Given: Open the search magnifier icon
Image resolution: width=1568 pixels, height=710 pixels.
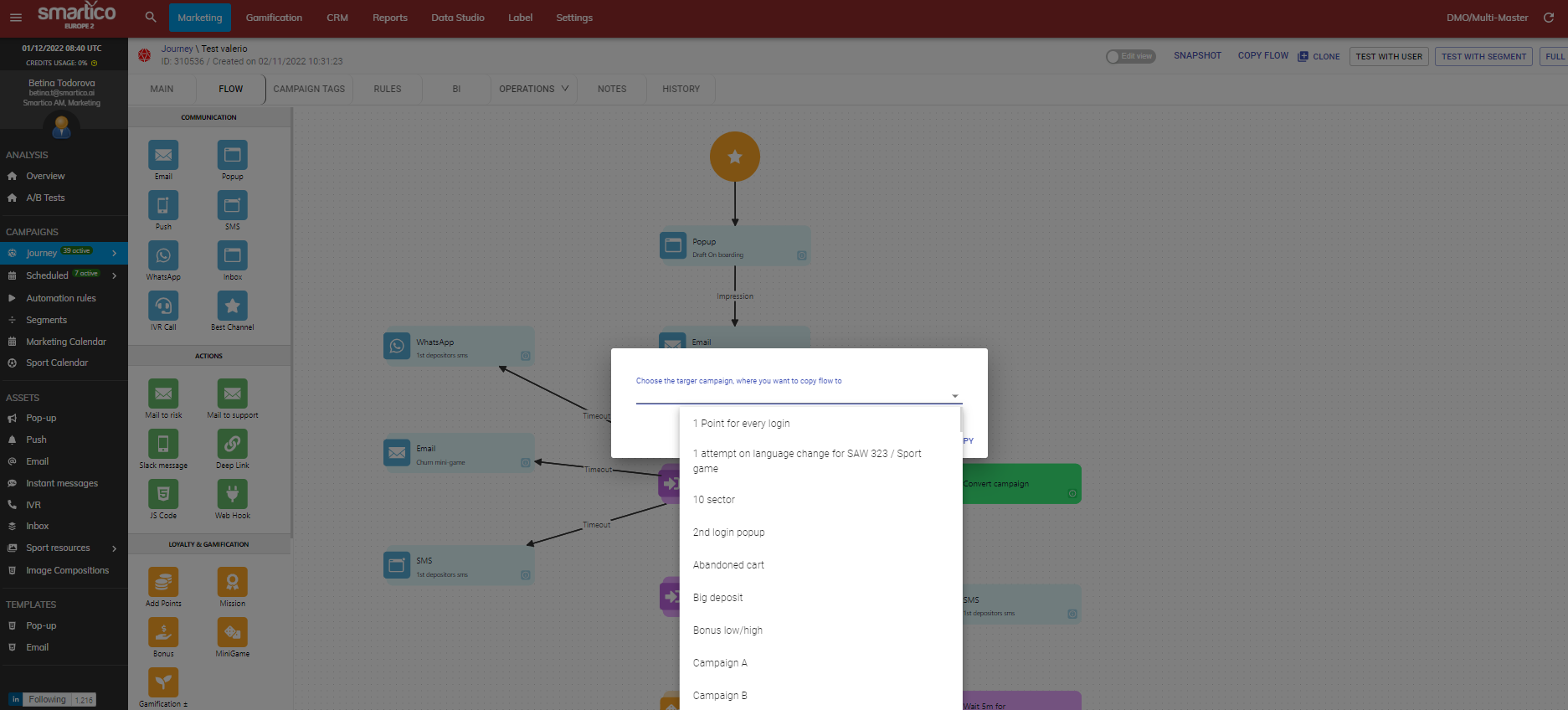Looking at the screenshot, I should 151,17.
